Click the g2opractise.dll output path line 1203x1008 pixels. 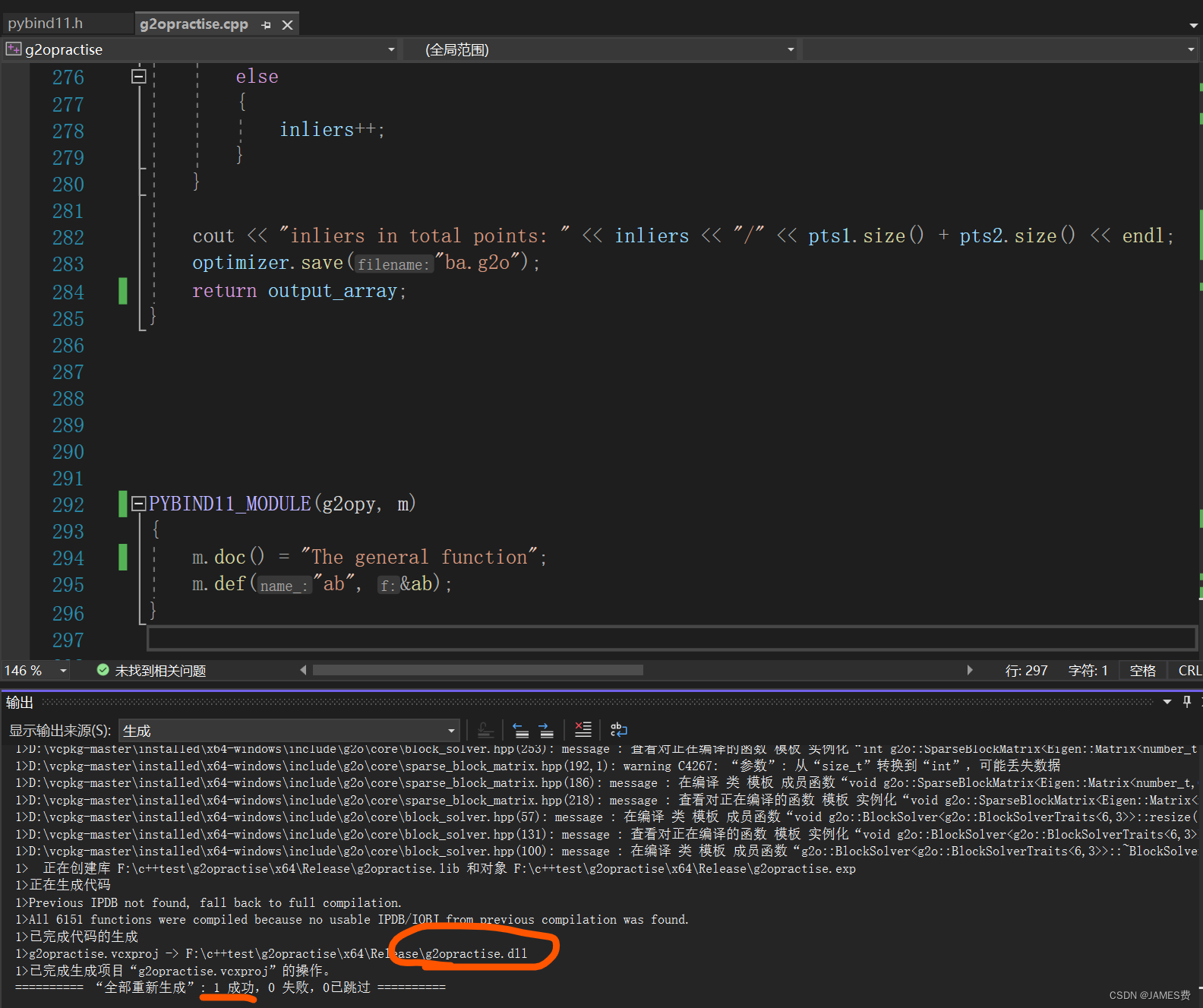271,953
